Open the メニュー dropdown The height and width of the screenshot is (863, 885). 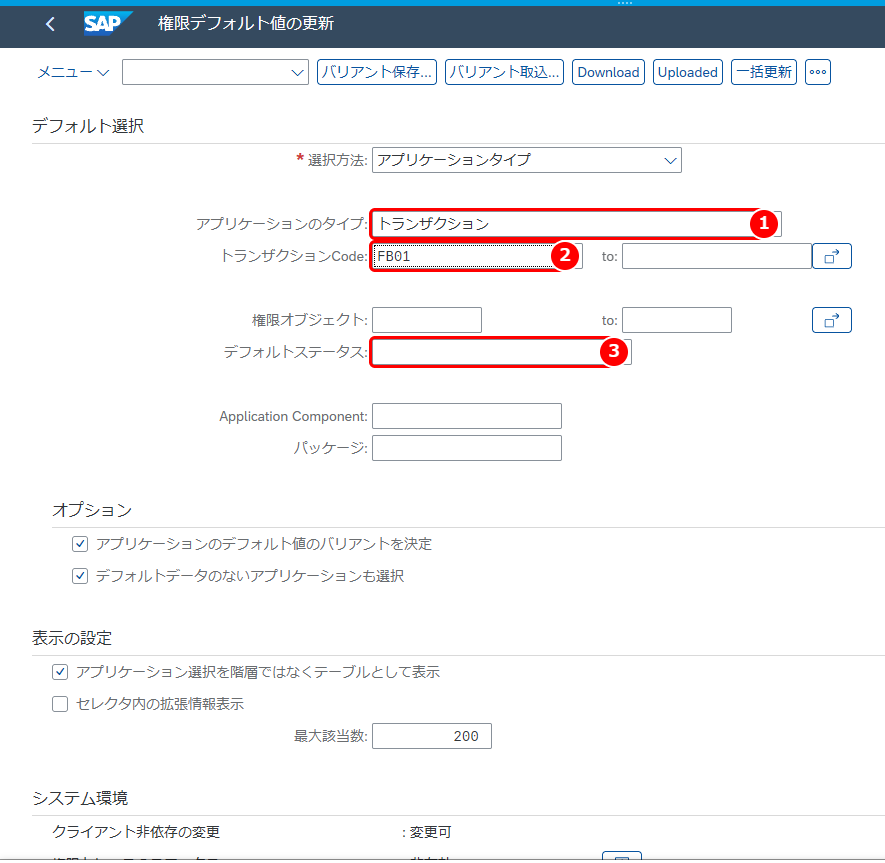pos(73,72)
